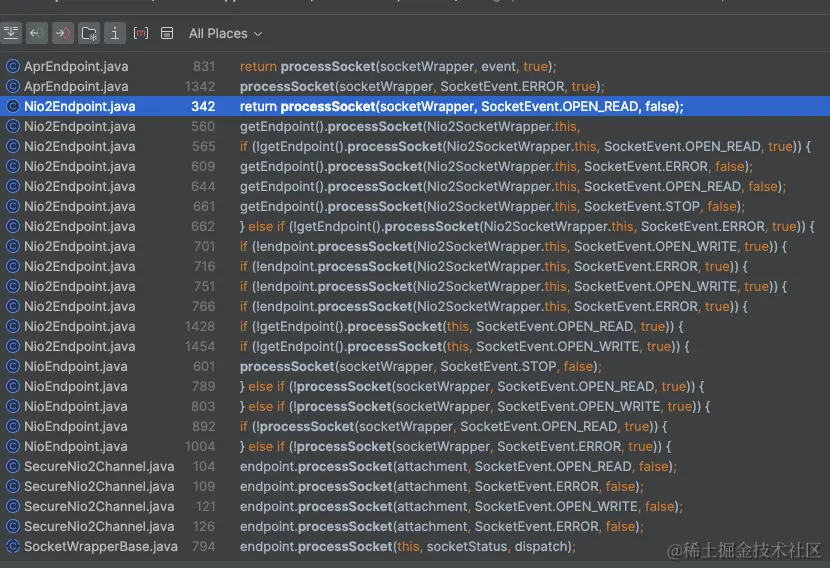
Task: Click class icon beside AprEndpoint.java line 831
Action: tap(13, 66)
